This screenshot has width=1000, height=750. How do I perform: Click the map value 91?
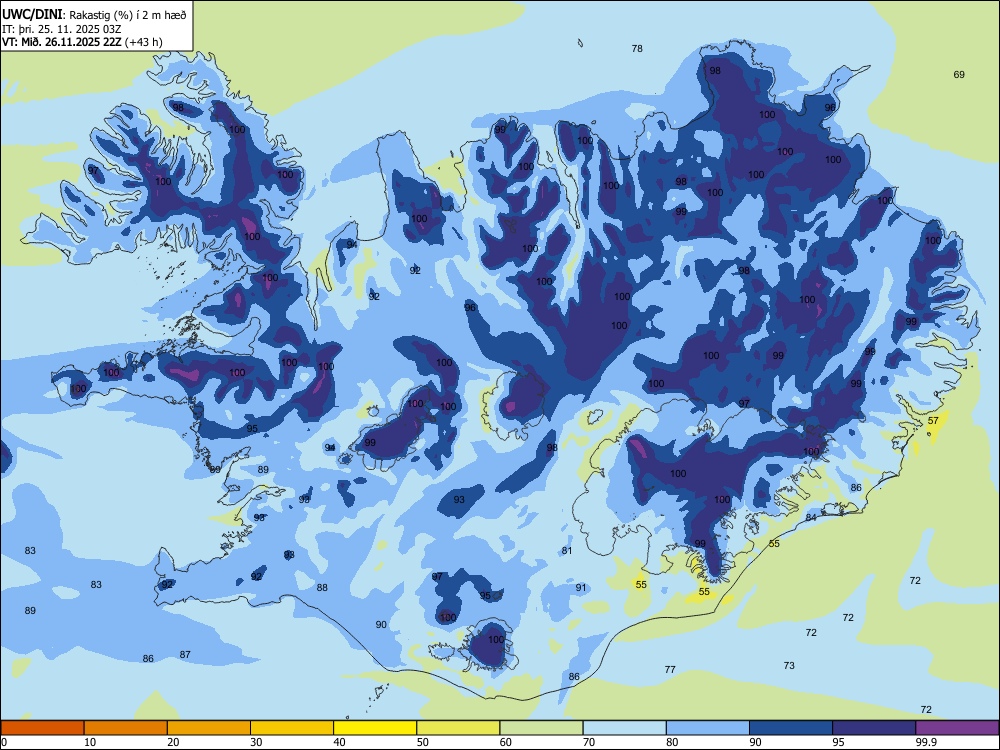[580, 588]
